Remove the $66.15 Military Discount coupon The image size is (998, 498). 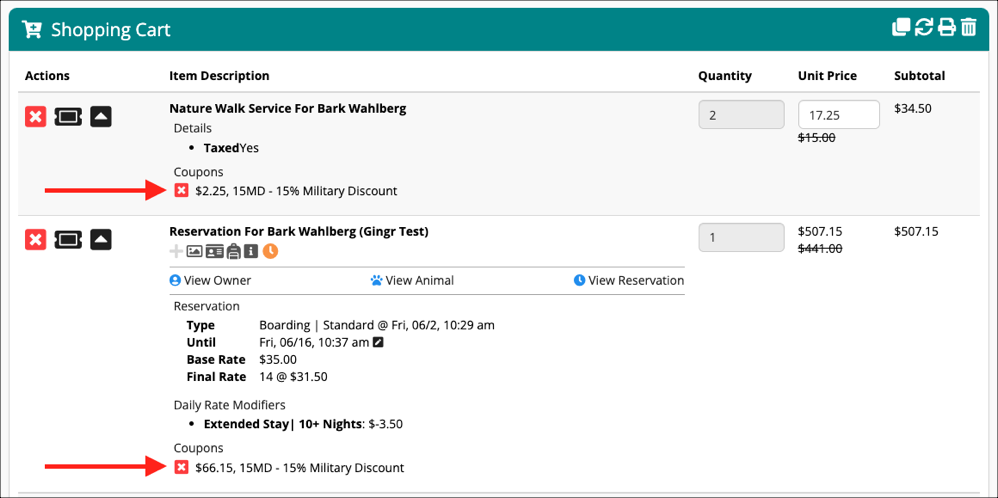point(181,468)
